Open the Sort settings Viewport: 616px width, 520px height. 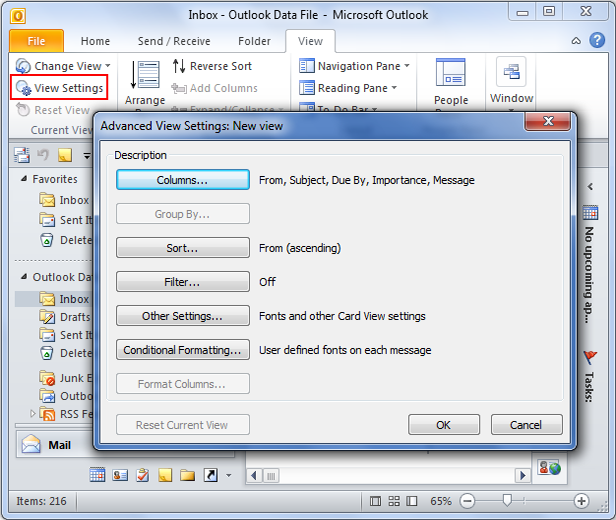(183, 248)
